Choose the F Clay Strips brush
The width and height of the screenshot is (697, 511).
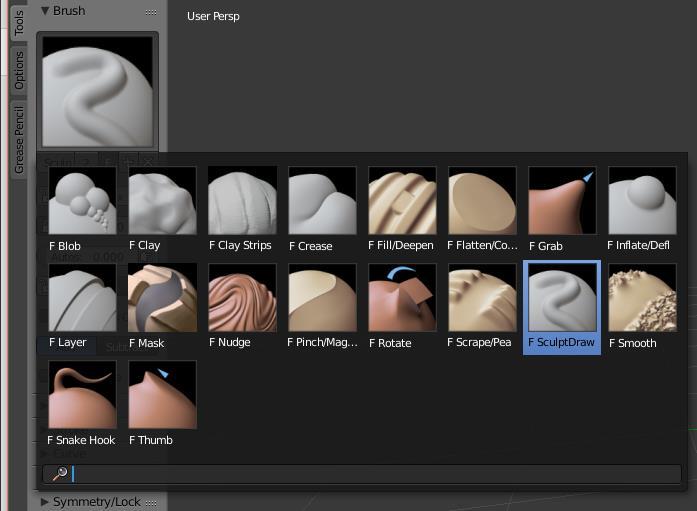pyautogui.click(x=242, y=210)
